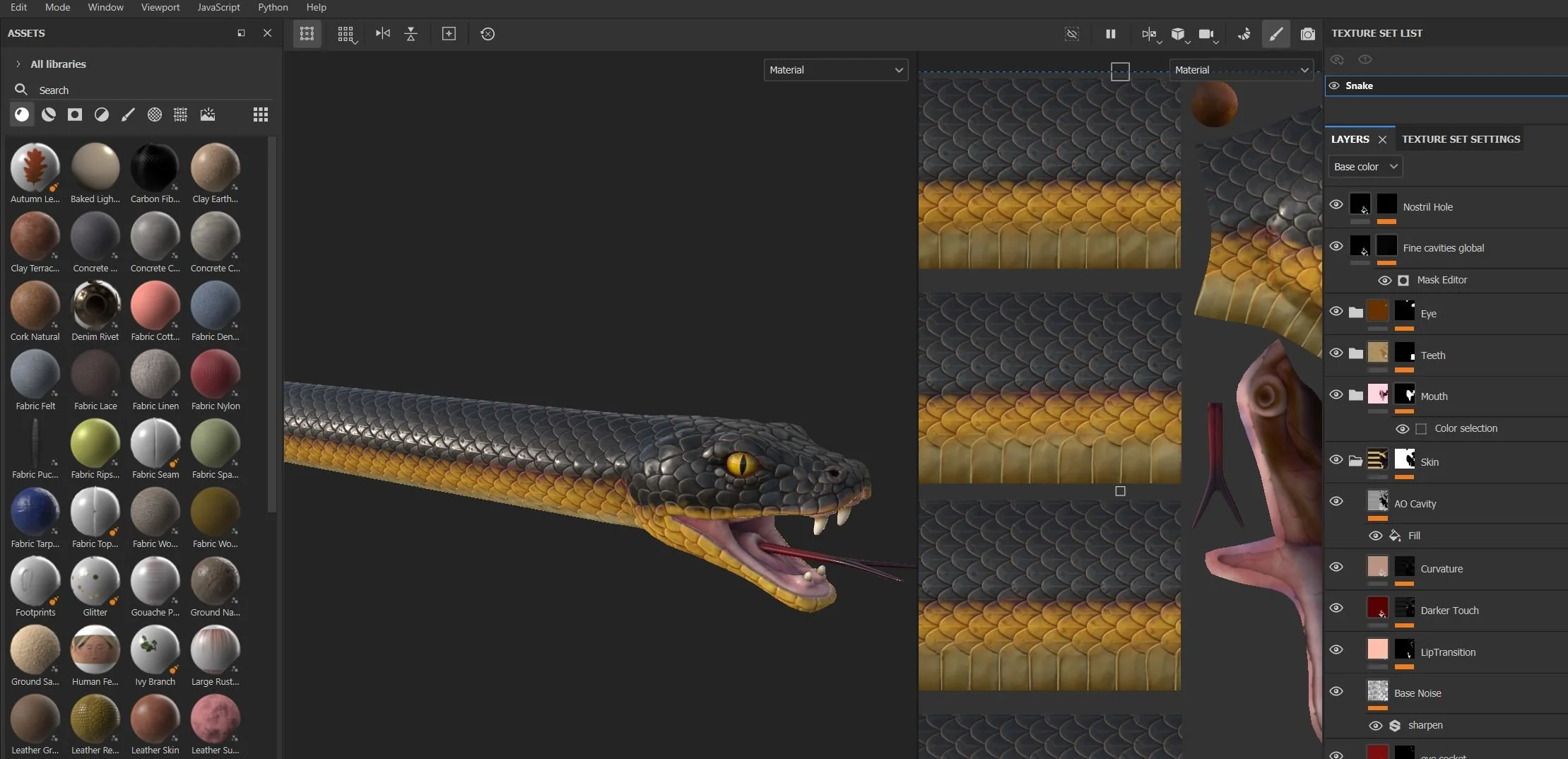
Task: Select the smart masks filter icon
Action: [75, 114]
